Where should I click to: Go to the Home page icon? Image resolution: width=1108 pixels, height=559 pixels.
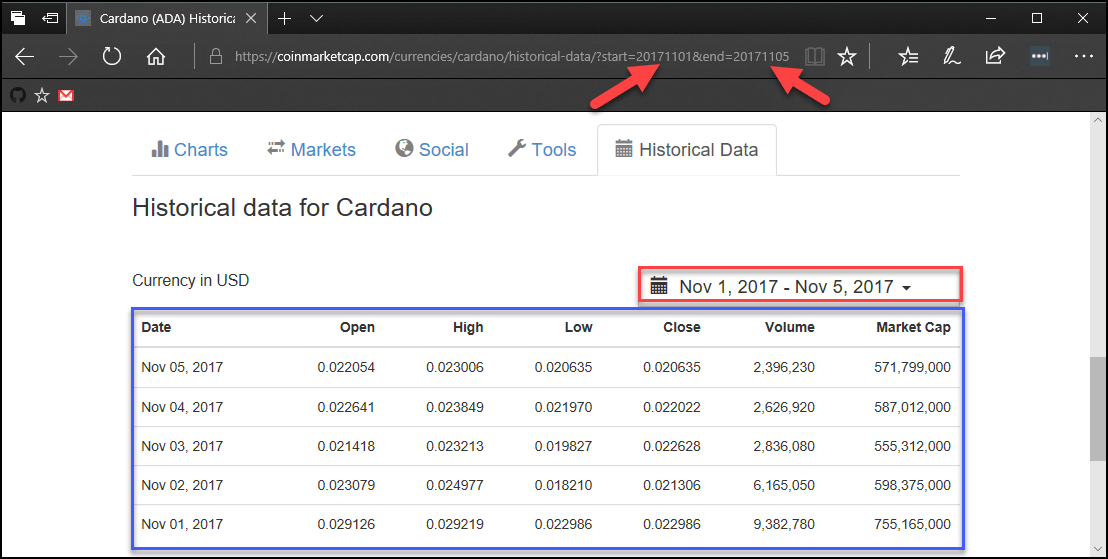(x=155, y=57)
